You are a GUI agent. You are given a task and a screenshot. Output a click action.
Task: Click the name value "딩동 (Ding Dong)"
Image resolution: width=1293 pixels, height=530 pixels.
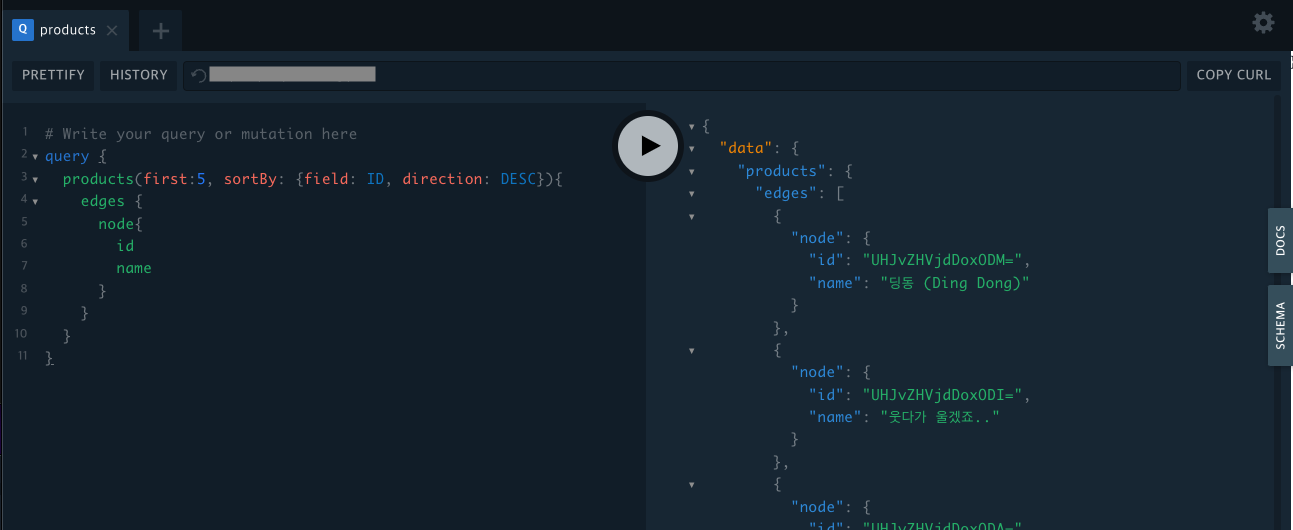point(954,283)
